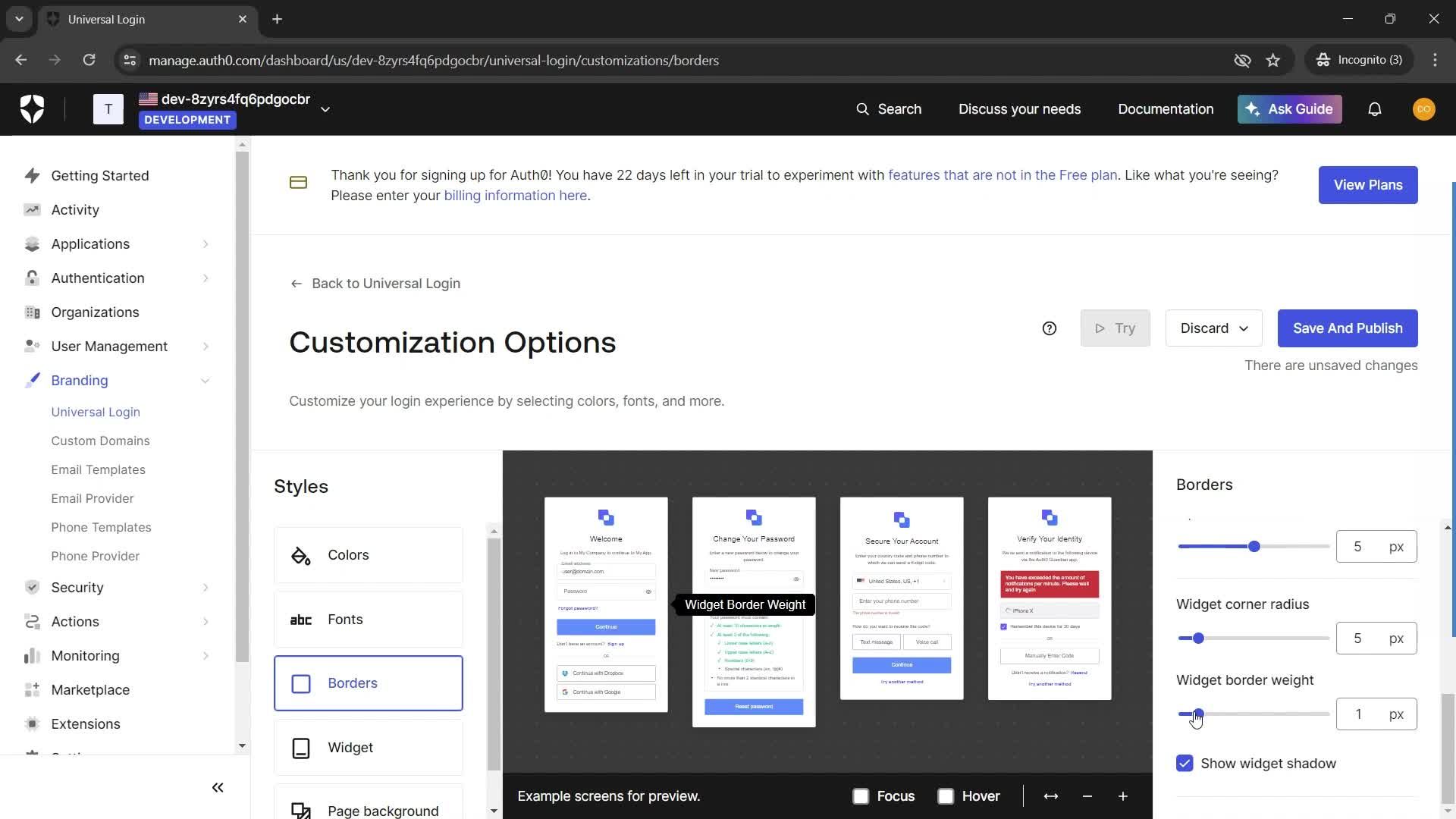Bookmark this page with the star
Screen dimensions: 1456x819
coord(1273,61)
